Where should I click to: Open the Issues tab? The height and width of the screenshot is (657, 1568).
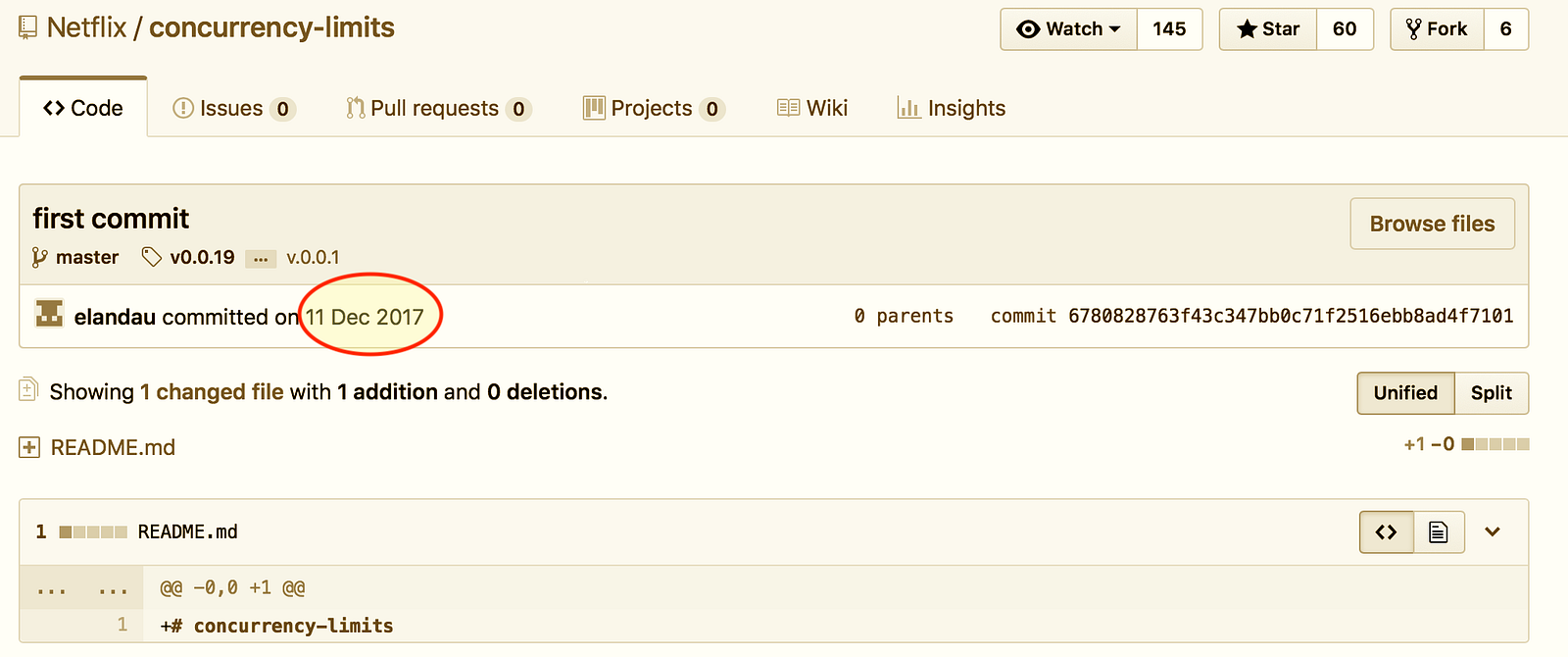(232, 108)
